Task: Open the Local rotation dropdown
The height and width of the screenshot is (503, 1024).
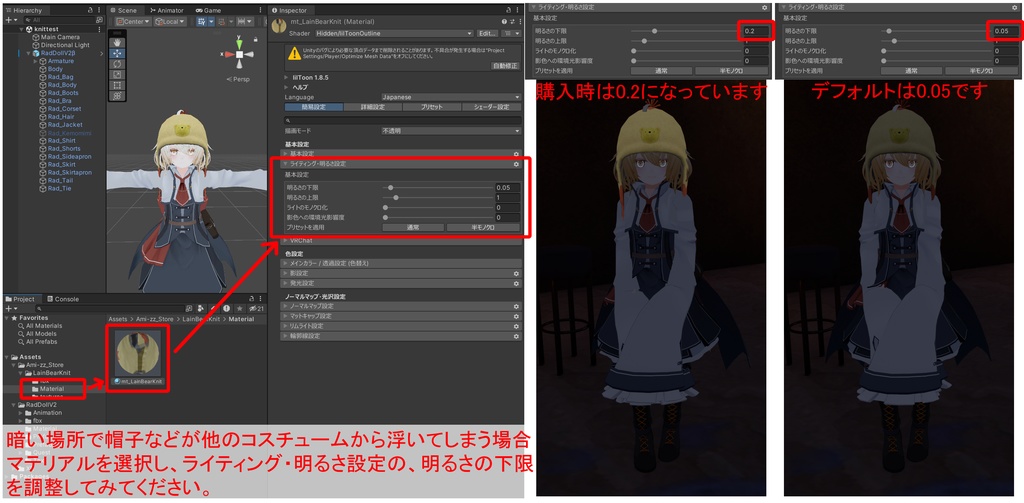Action: [x=170, y=21]
